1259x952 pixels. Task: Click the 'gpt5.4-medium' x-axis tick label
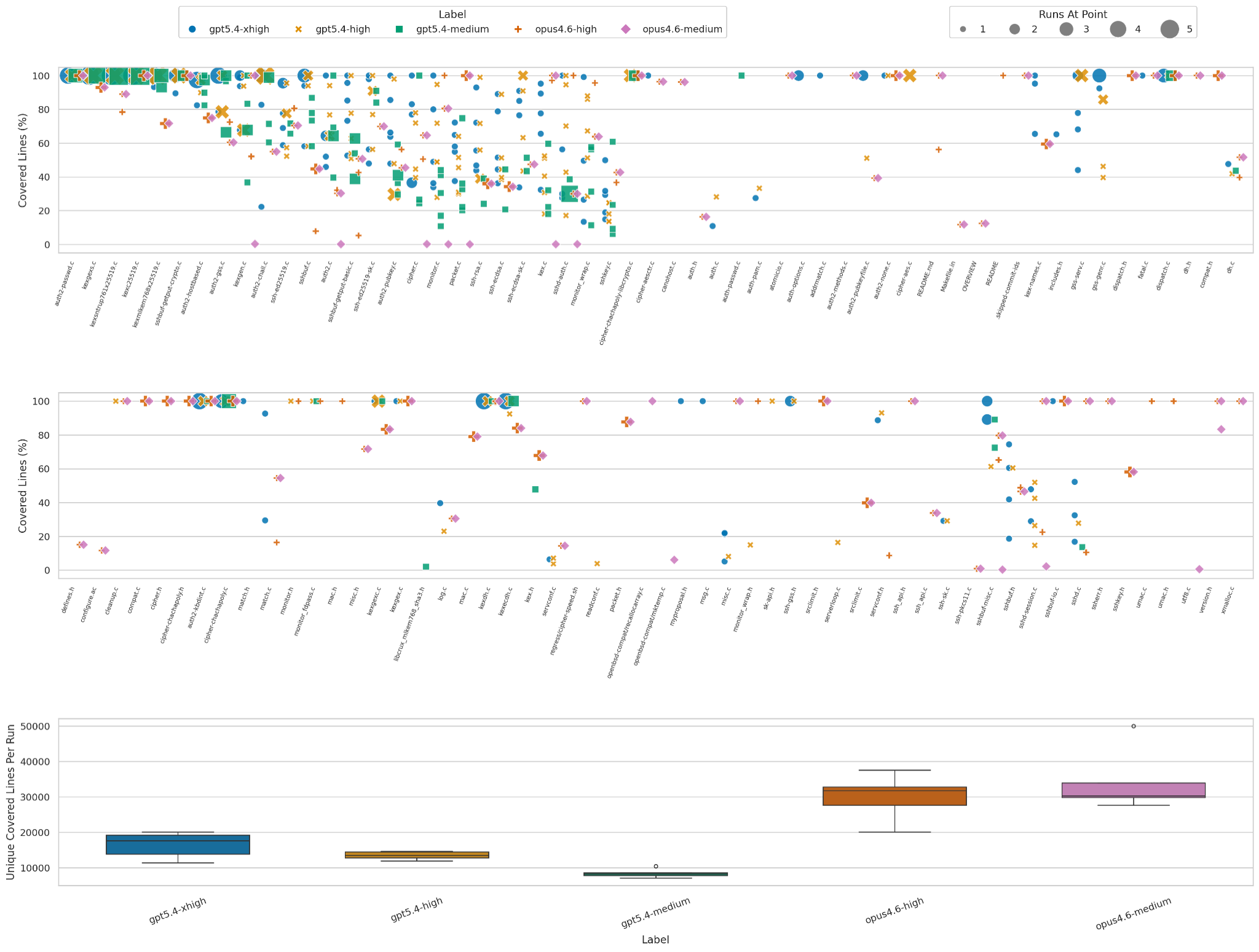(x=655, y=913)
